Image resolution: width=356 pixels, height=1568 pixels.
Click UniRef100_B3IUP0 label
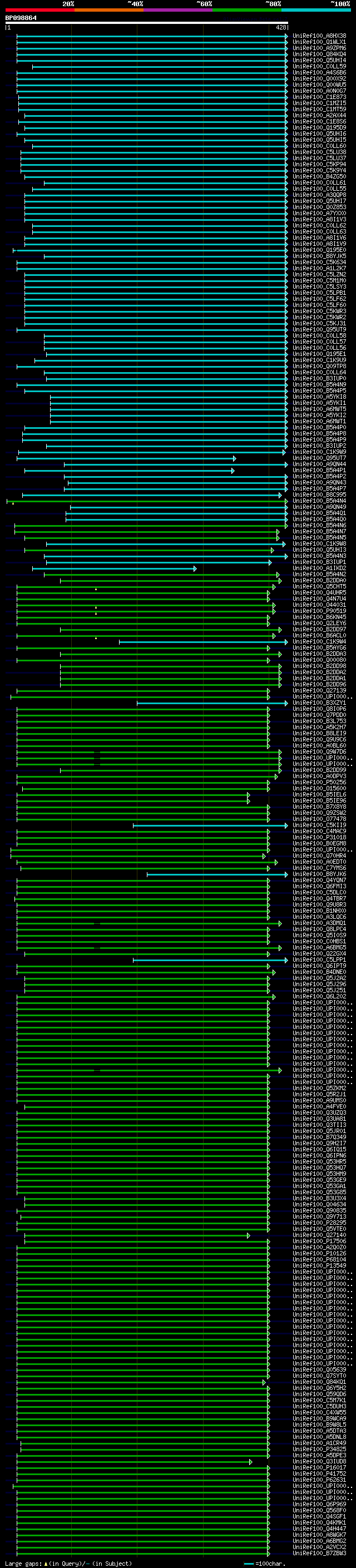tap(319, 379)
